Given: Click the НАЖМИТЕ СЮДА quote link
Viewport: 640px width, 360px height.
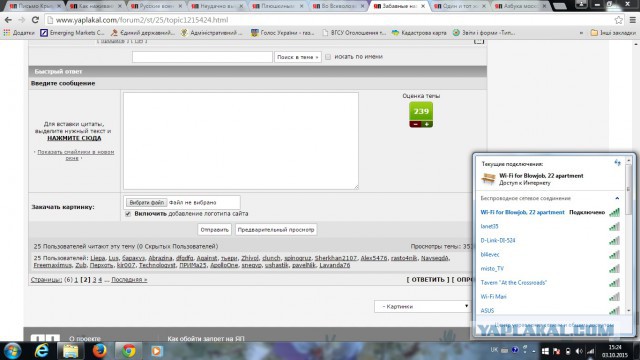Looking at the screenshot, I should click(74, 138).
